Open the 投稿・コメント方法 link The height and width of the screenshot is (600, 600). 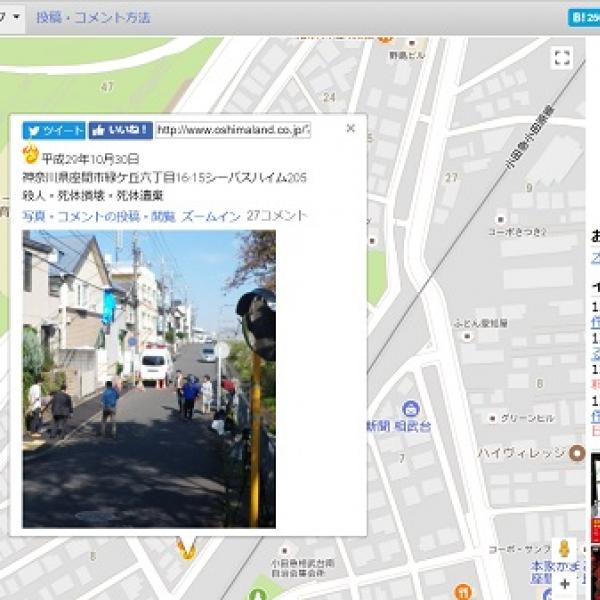93,18
